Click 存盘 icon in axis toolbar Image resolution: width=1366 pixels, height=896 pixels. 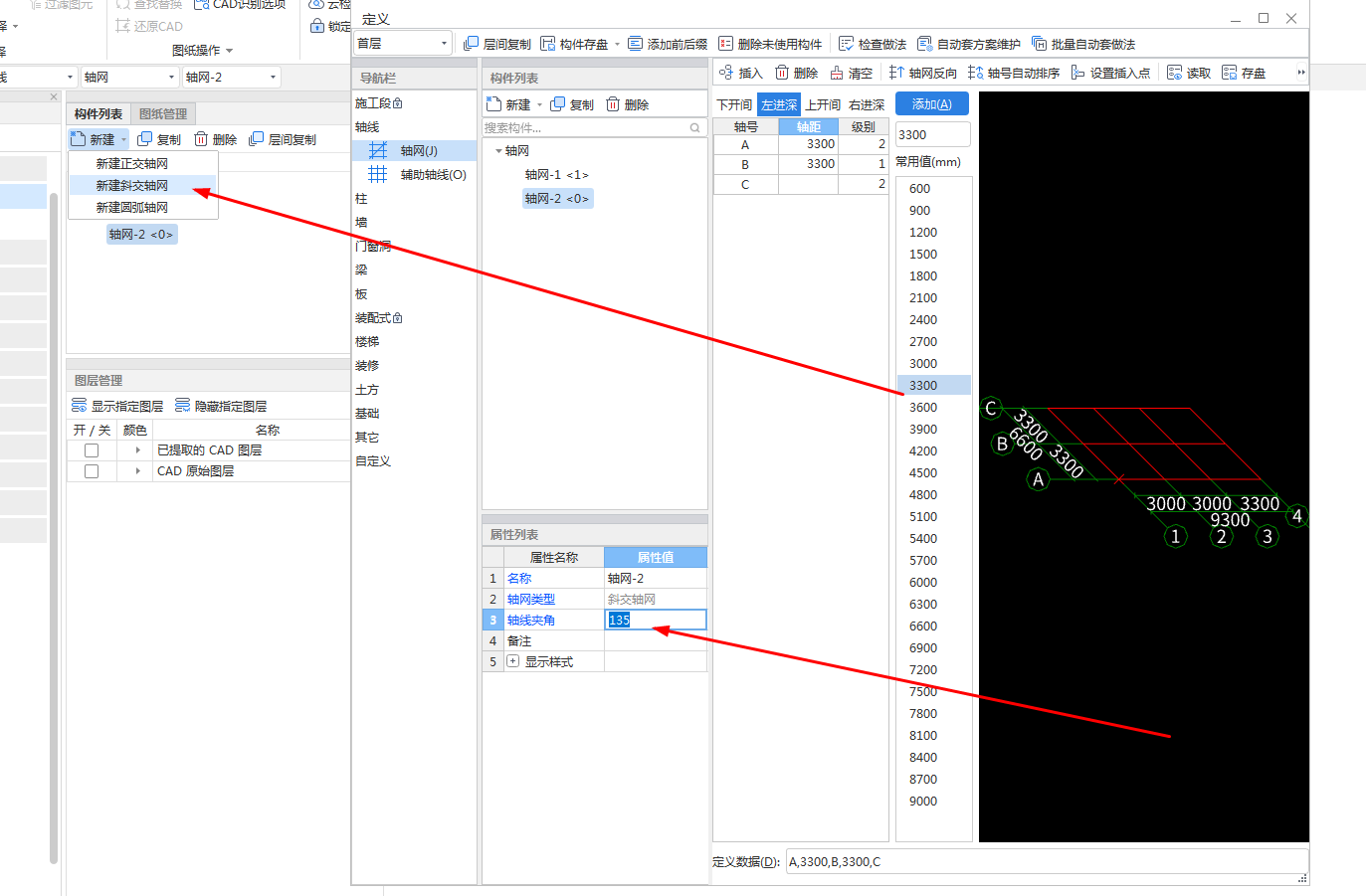click(x=1230, y=73)
